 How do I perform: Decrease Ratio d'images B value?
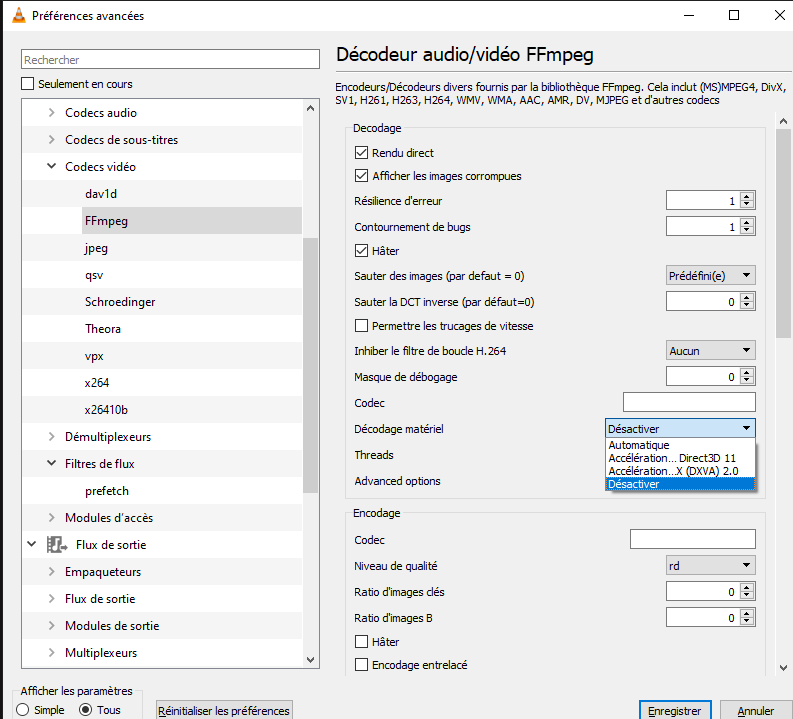[746, 621]
